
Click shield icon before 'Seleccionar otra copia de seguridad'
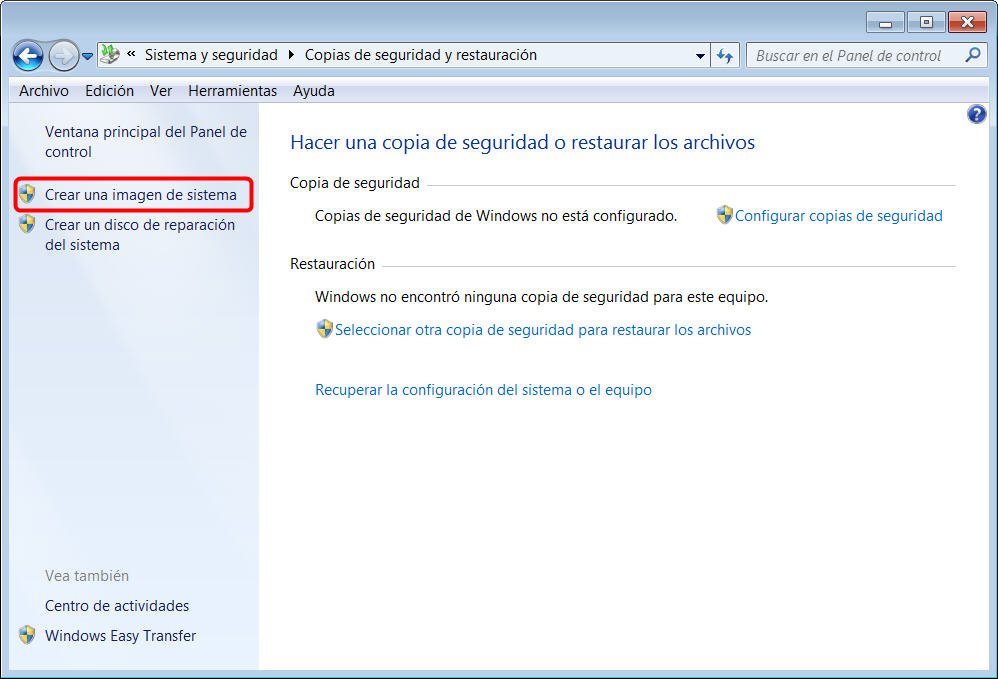click(x=325, y=328)
